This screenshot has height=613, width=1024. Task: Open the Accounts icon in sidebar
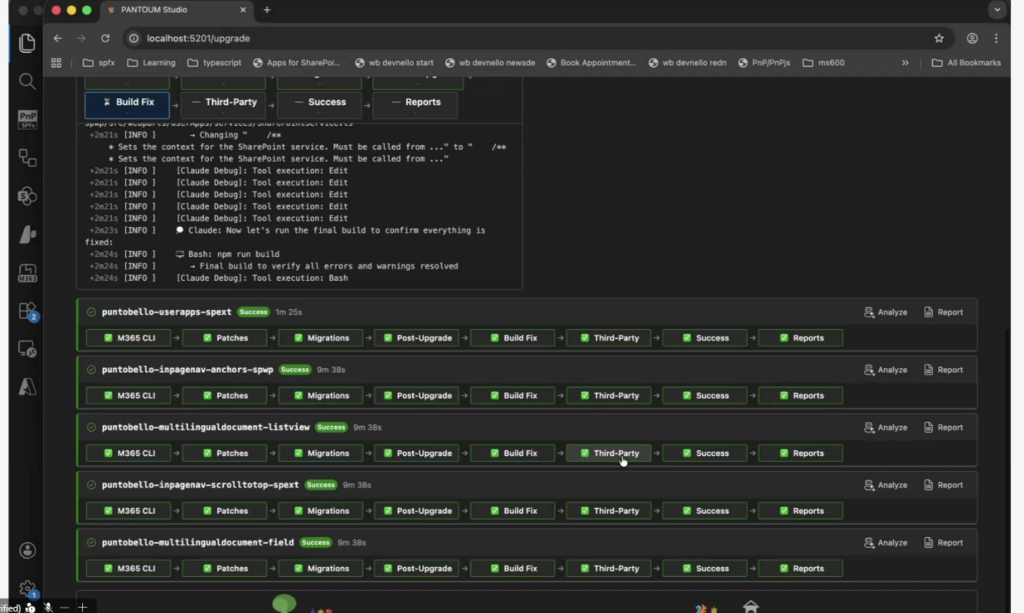click(x=27, y=550)
